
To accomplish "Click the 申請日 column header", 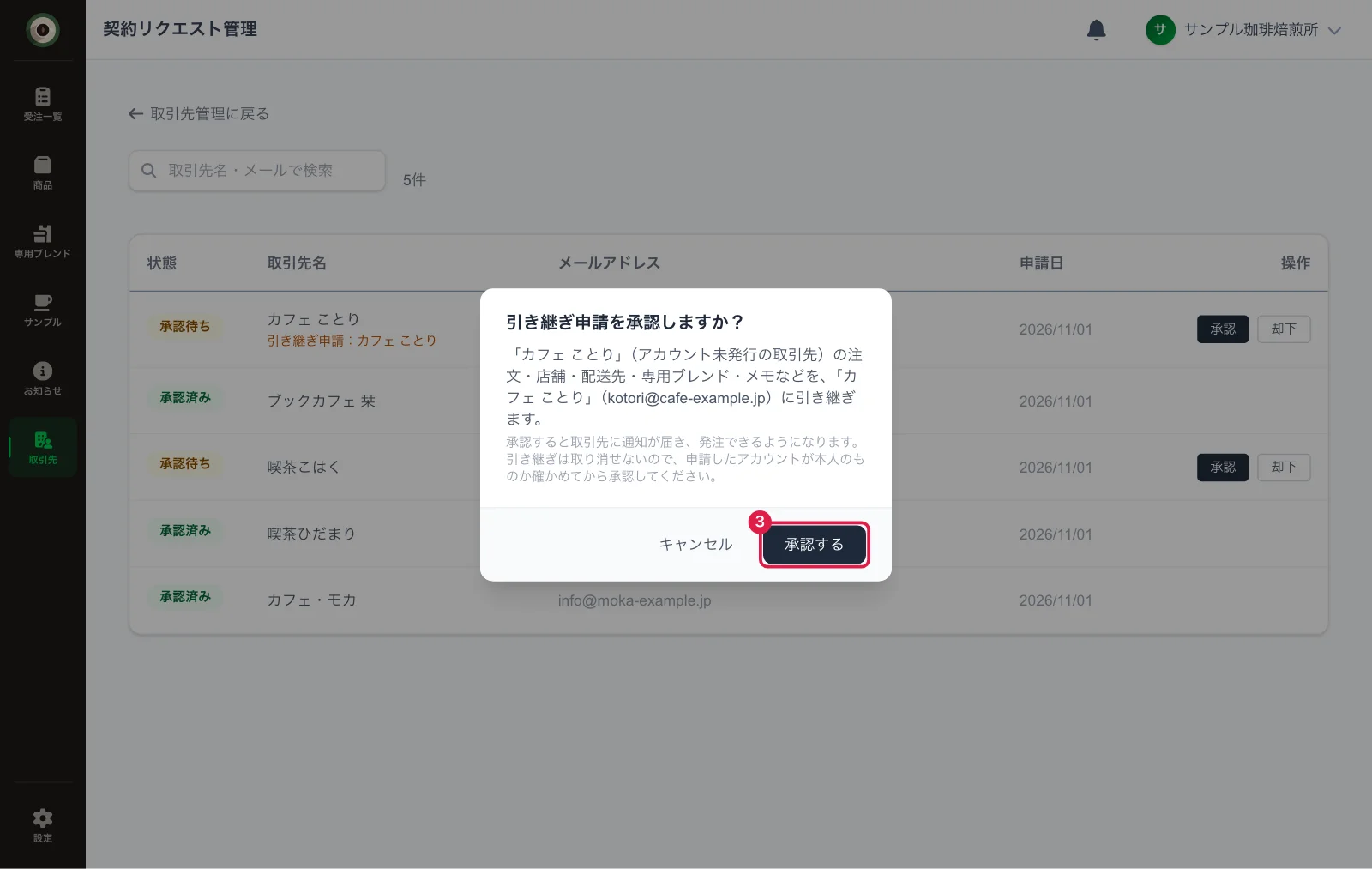I will pyautogui.click(x=1041, y=263).
